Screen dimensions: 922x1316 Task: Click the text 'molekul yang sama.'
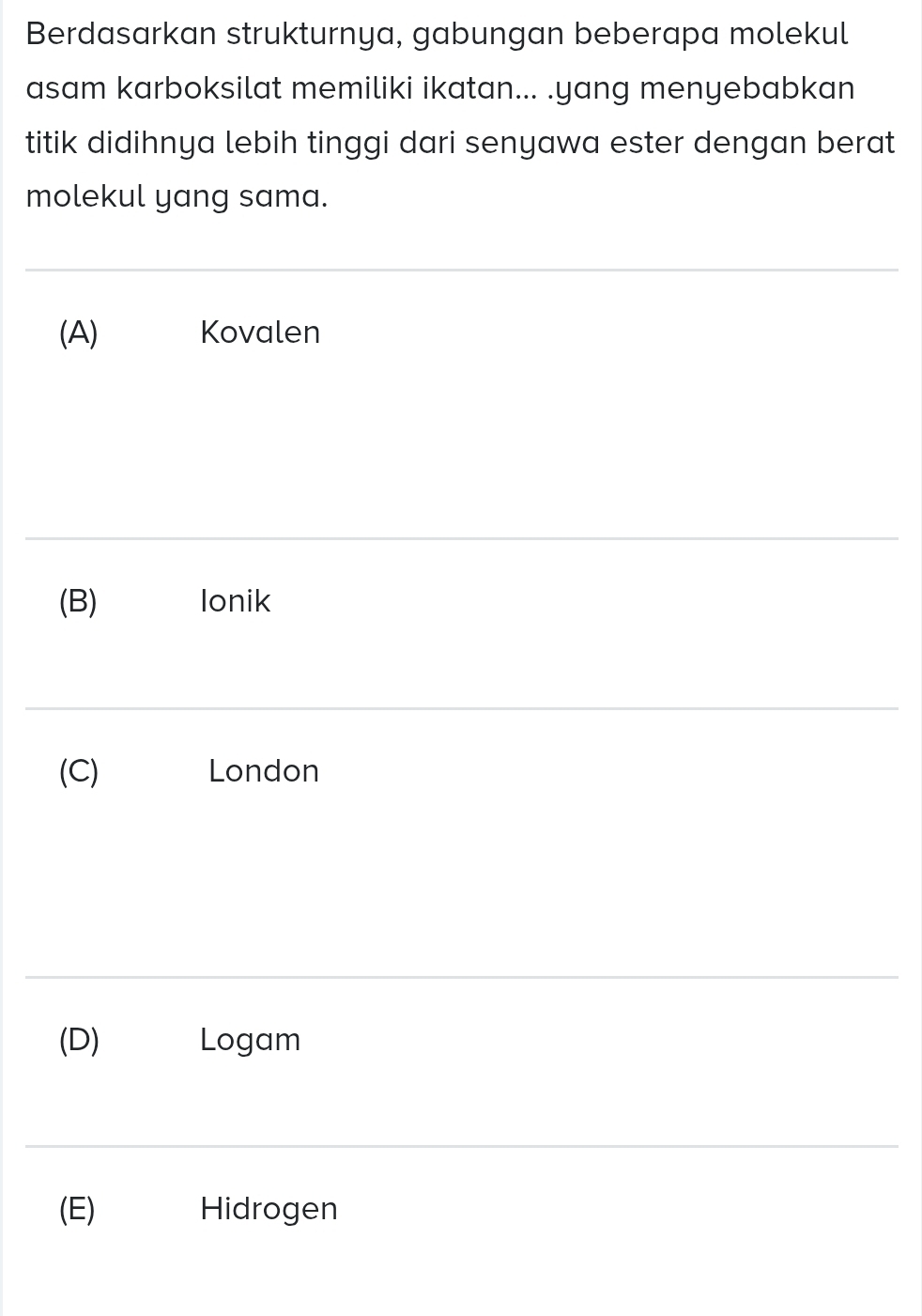[x=177, y=198]
